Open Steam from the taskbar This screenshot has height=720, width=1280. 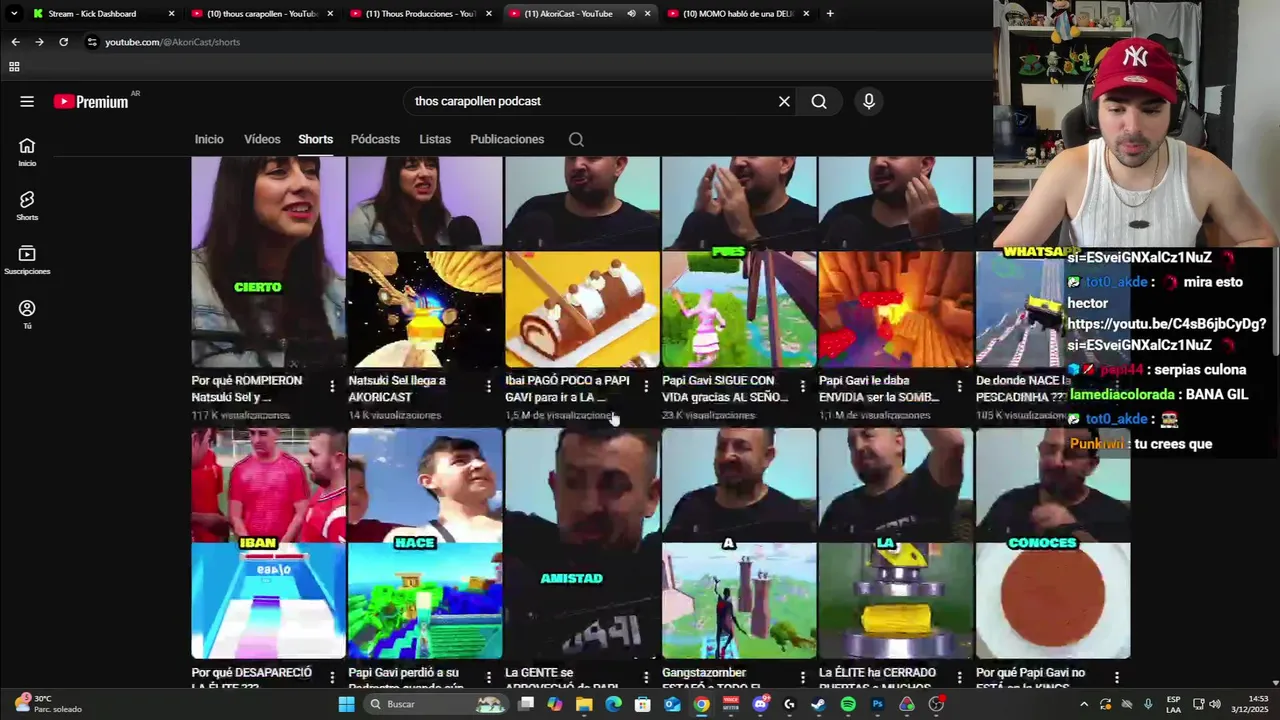click(818, 704)
